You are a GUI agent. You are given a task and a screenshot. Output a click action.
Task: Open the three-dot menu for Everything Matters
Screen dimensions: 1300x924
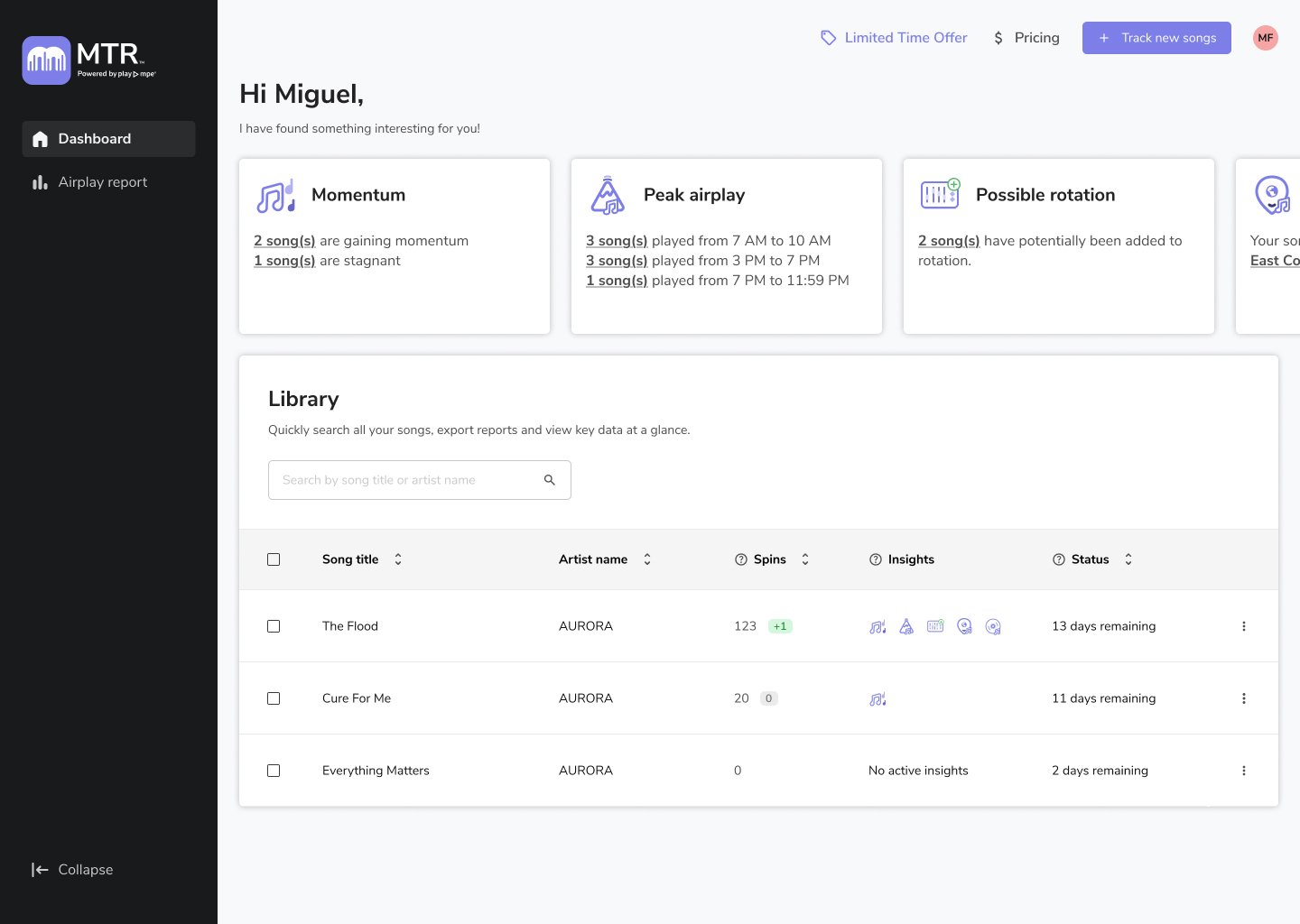1243,771
